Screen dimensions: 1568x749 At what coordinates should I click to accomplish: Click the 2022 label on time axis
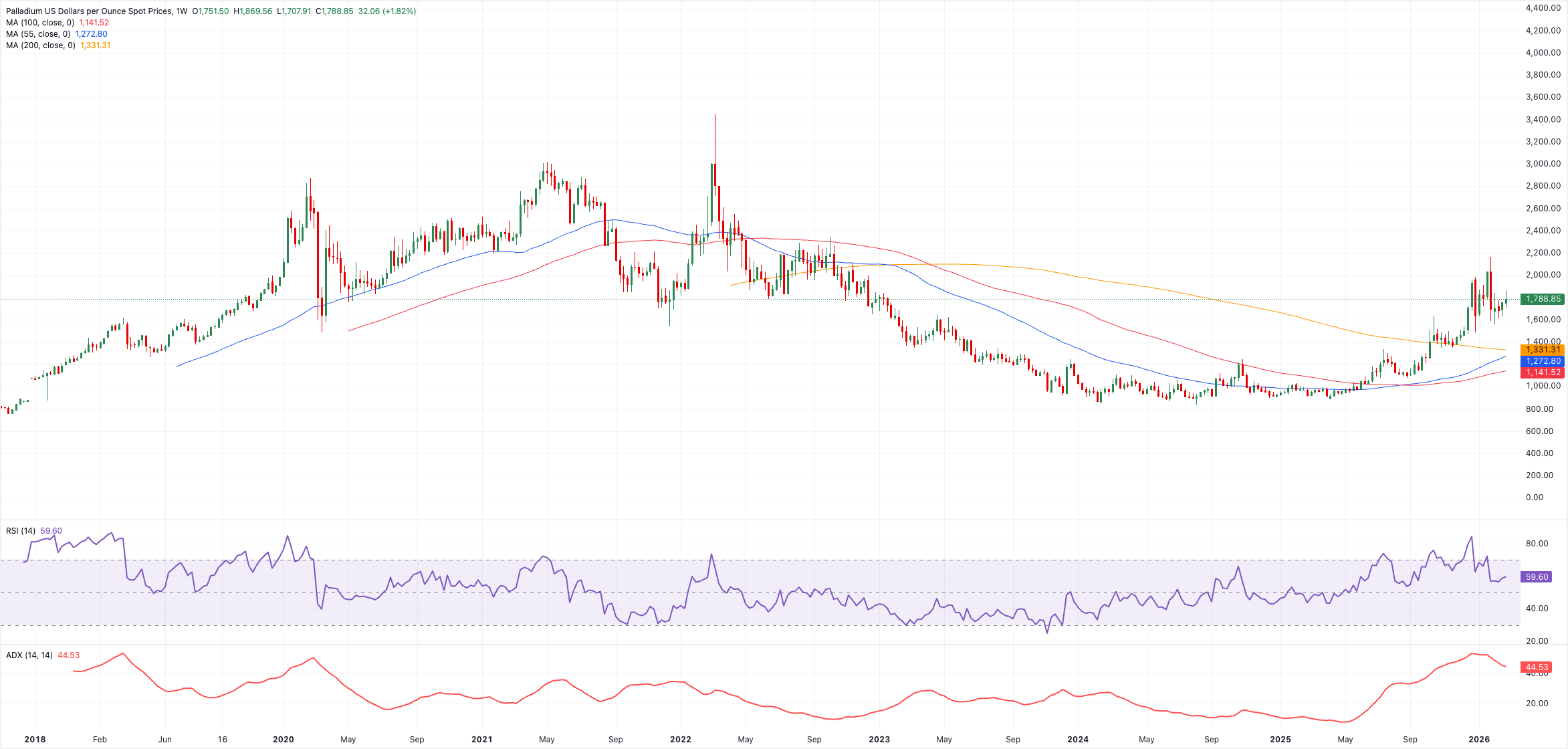click(680, 739)
